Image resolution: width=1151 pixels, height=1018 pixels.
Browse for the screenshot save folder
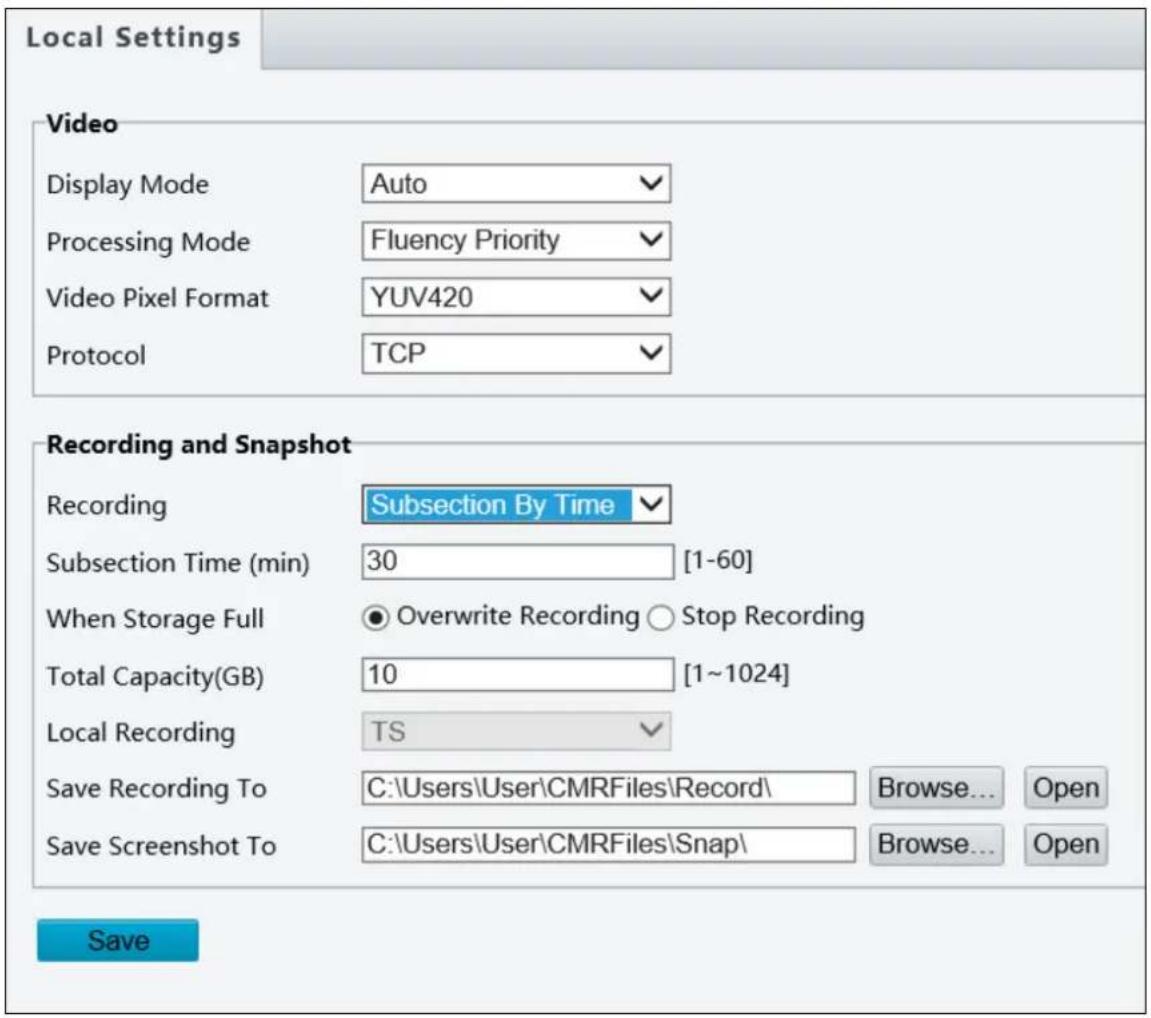[x=936, y=844]
